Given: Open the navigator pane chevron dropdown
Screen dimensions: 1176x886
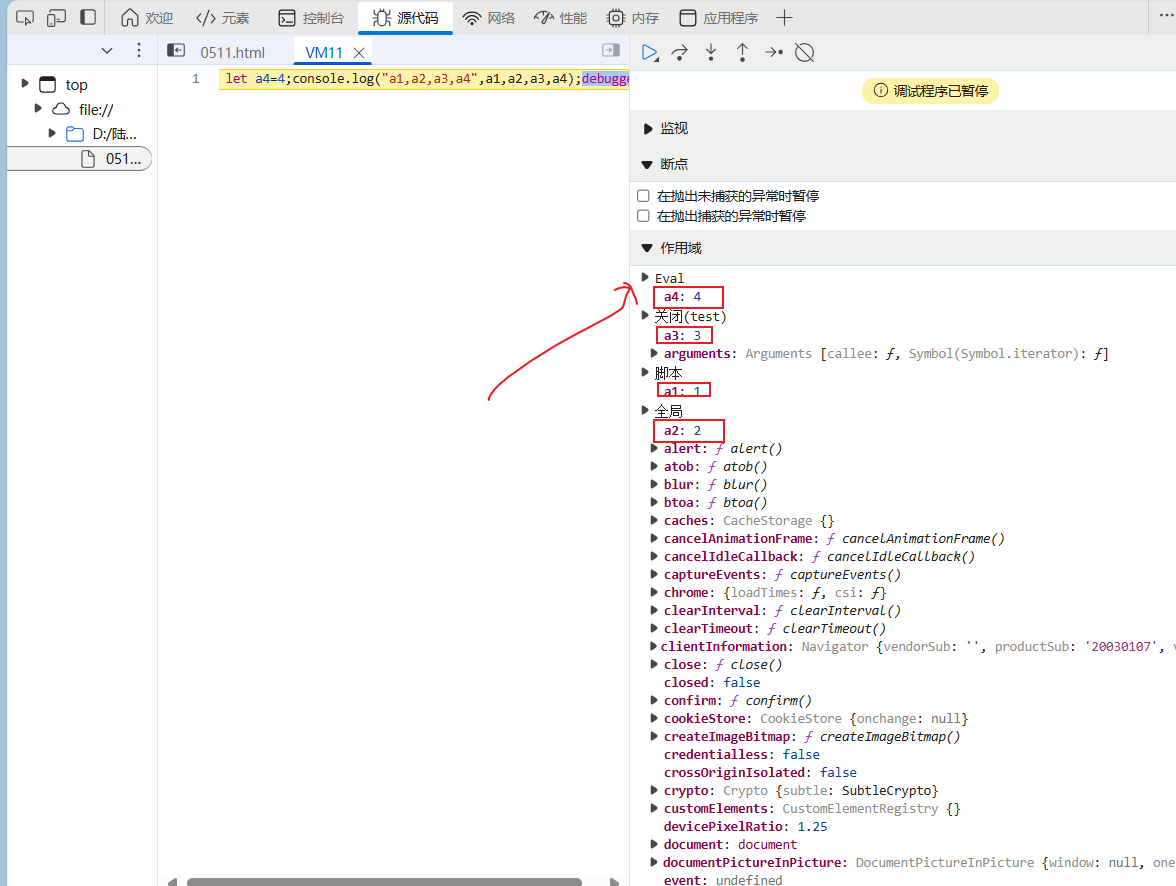Looking at the screenshot, I should tap(106, 51).
